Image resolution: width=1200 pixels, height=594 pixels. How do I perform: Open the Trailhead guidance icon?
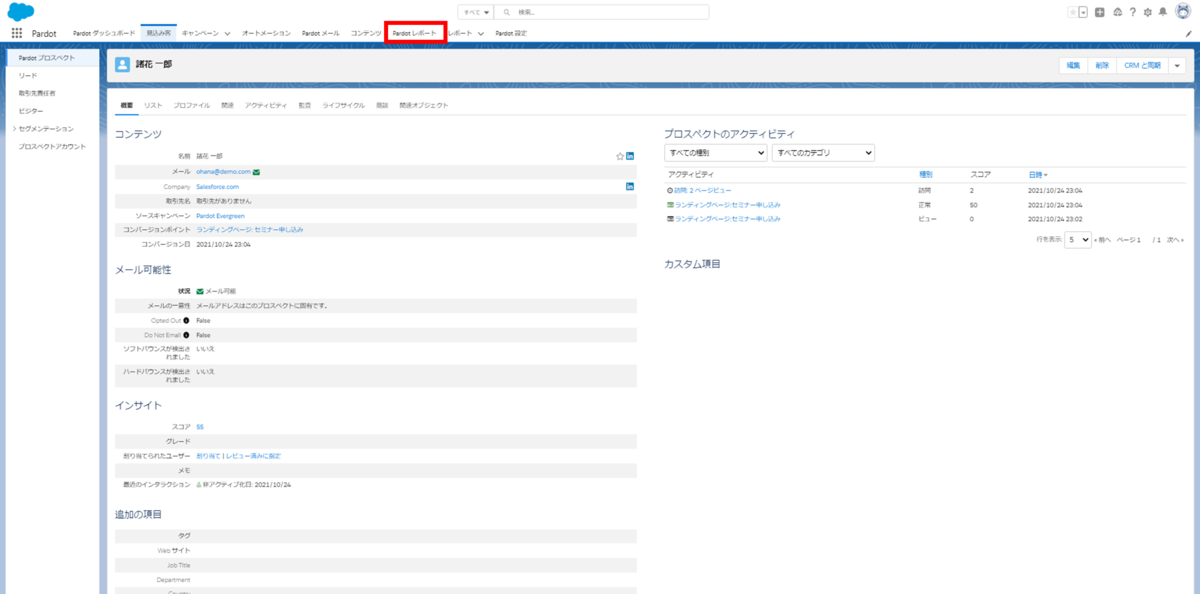click(1116, 12)
